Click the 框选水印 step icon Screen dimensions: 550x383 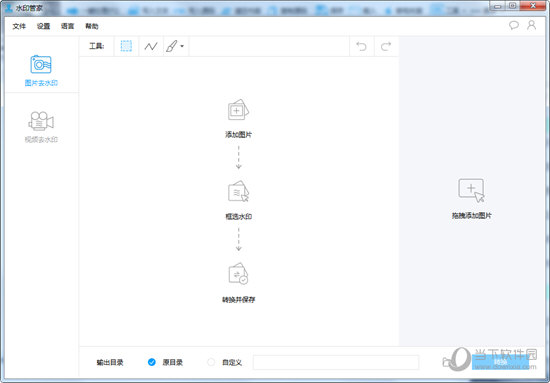click(x=238, y=191)
